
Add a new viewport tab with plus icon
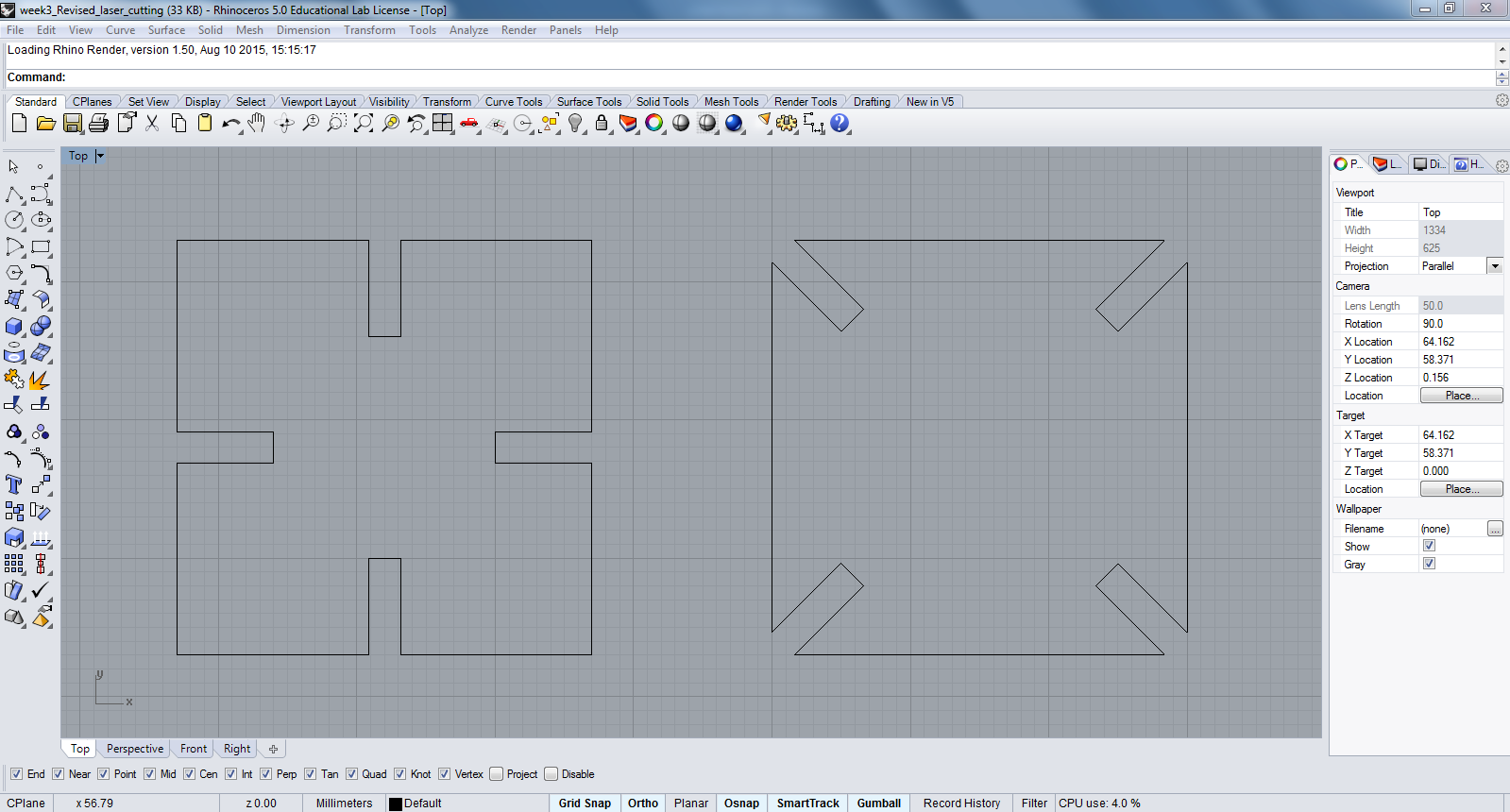point(273,749)
